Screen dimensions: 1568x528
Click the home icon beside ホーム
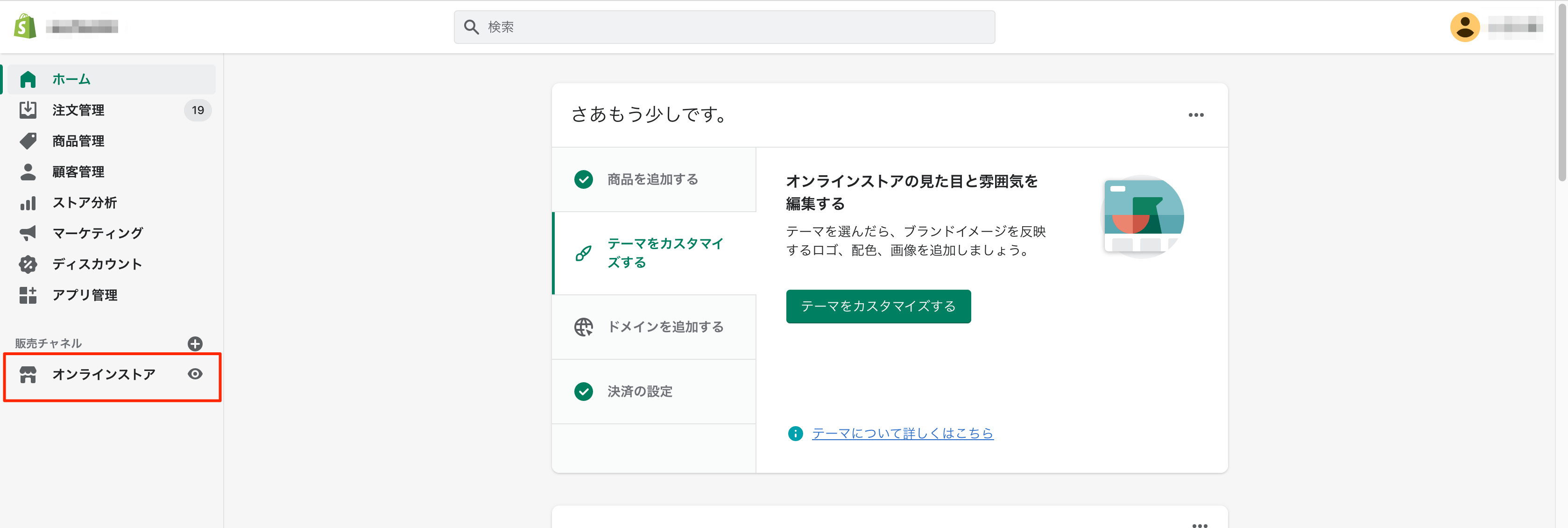pos(28,79)
